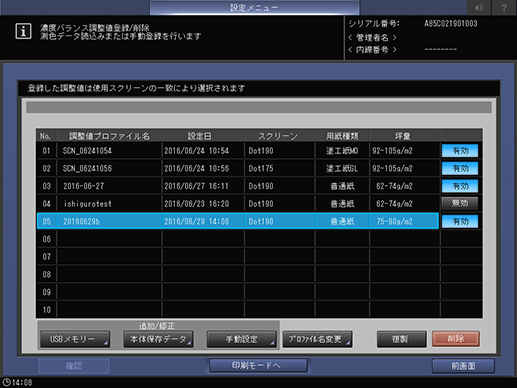Click the red 削除 delete button
This screenshot has height=388, width=517.
[x=456, y=339]
